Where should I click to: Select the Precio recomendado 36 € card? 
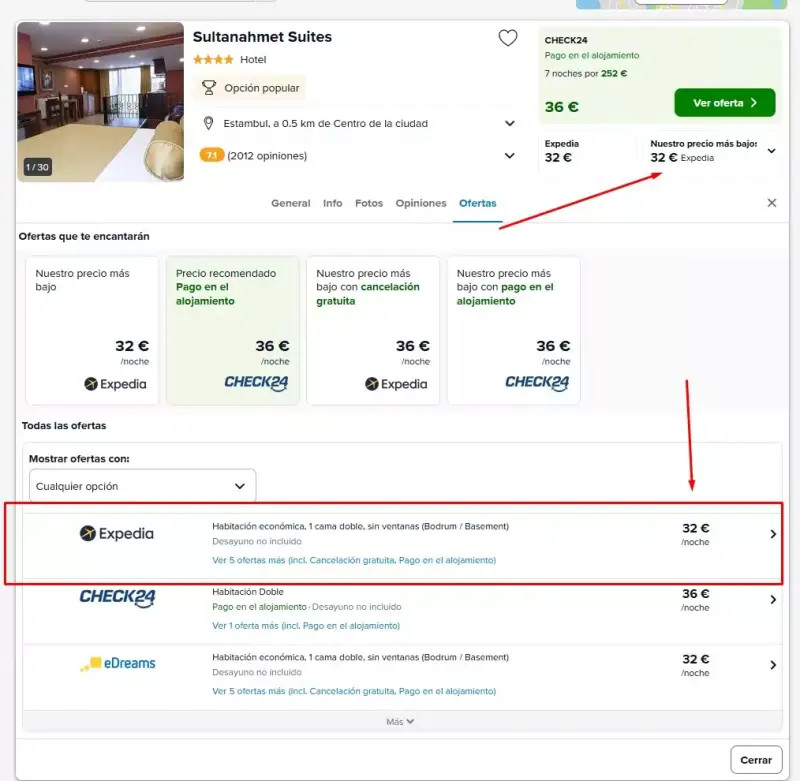(x=232, y=331)
